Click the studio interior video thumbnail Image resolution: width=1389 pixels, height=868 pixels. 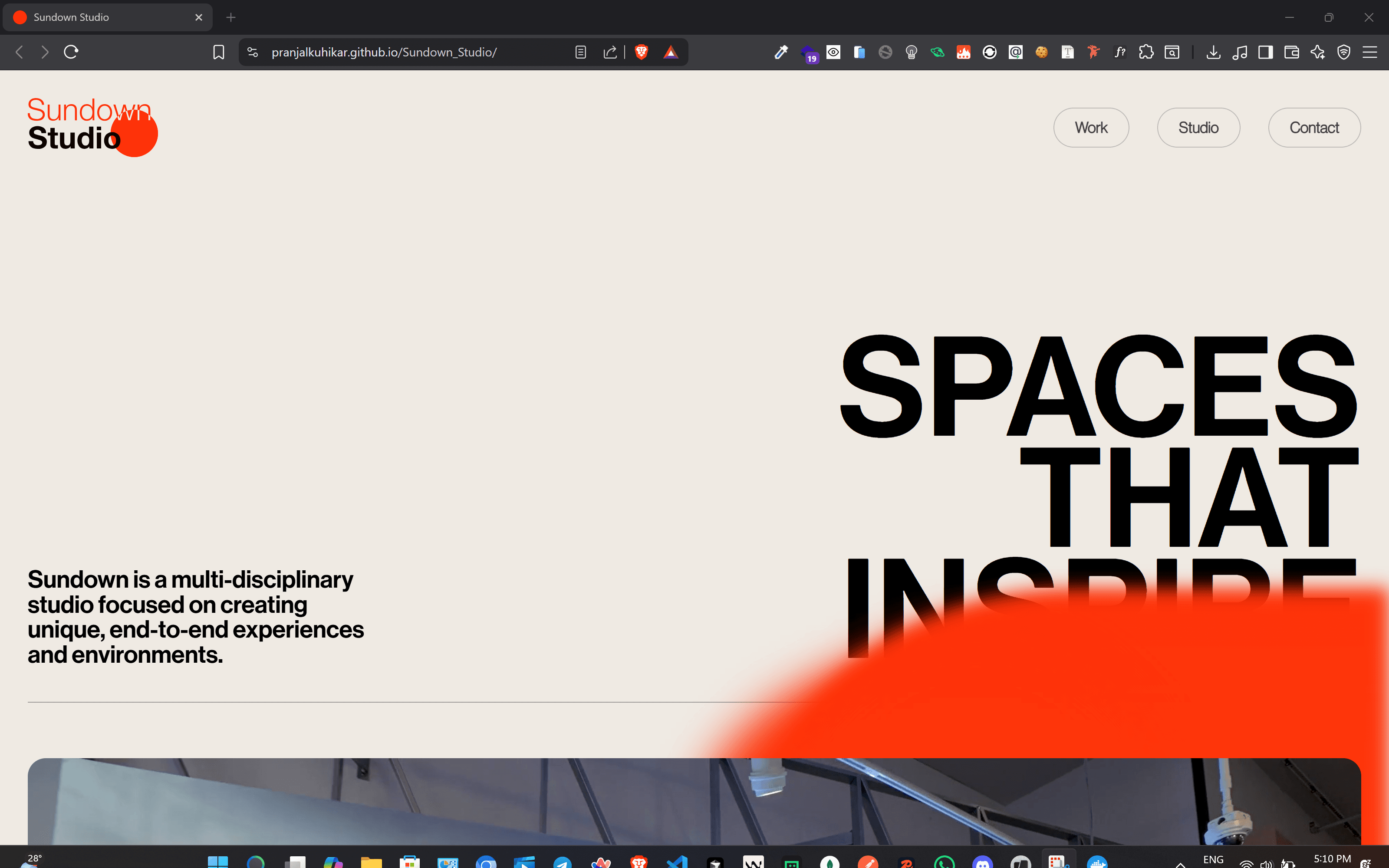click(694, 802)
